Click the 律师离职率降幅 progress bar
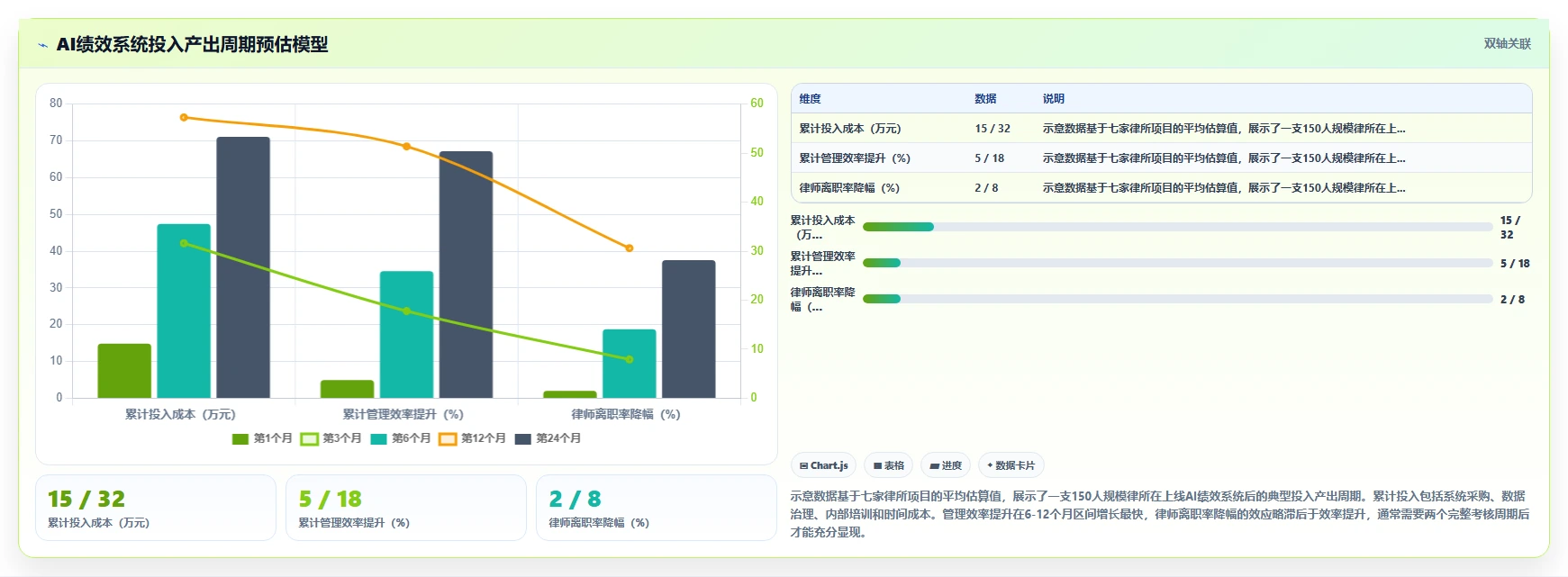This screenshot has height=577, width=1568. [x=1177, y=299]
